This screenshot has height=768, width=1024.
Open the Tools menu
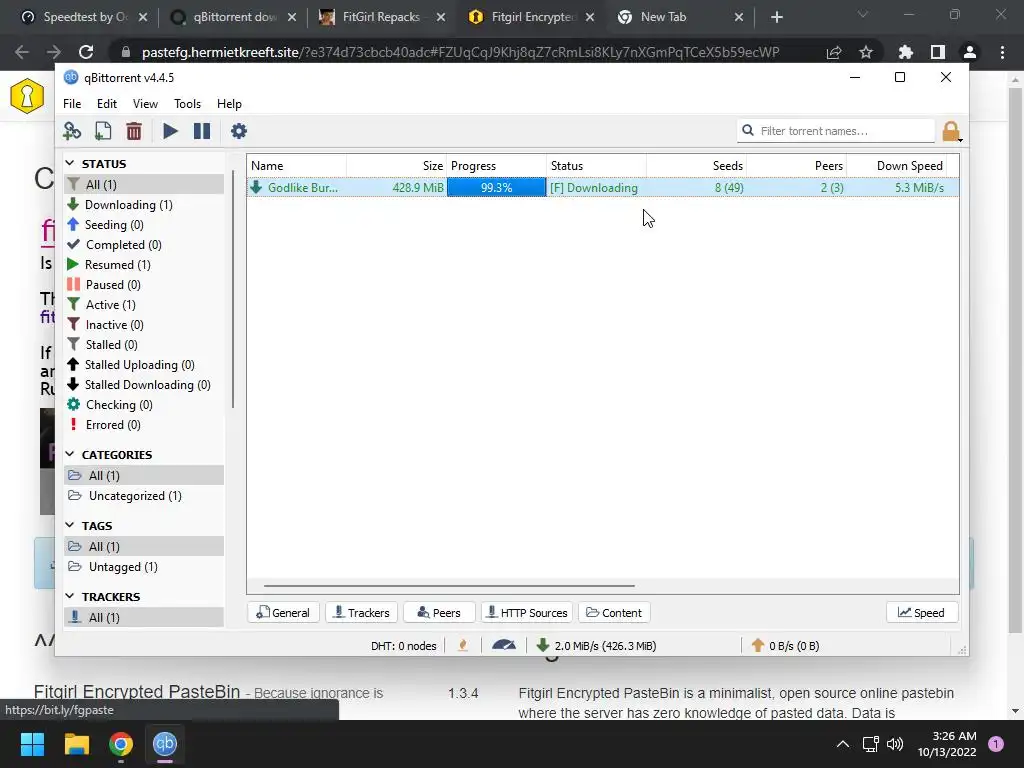coord(187,104)
